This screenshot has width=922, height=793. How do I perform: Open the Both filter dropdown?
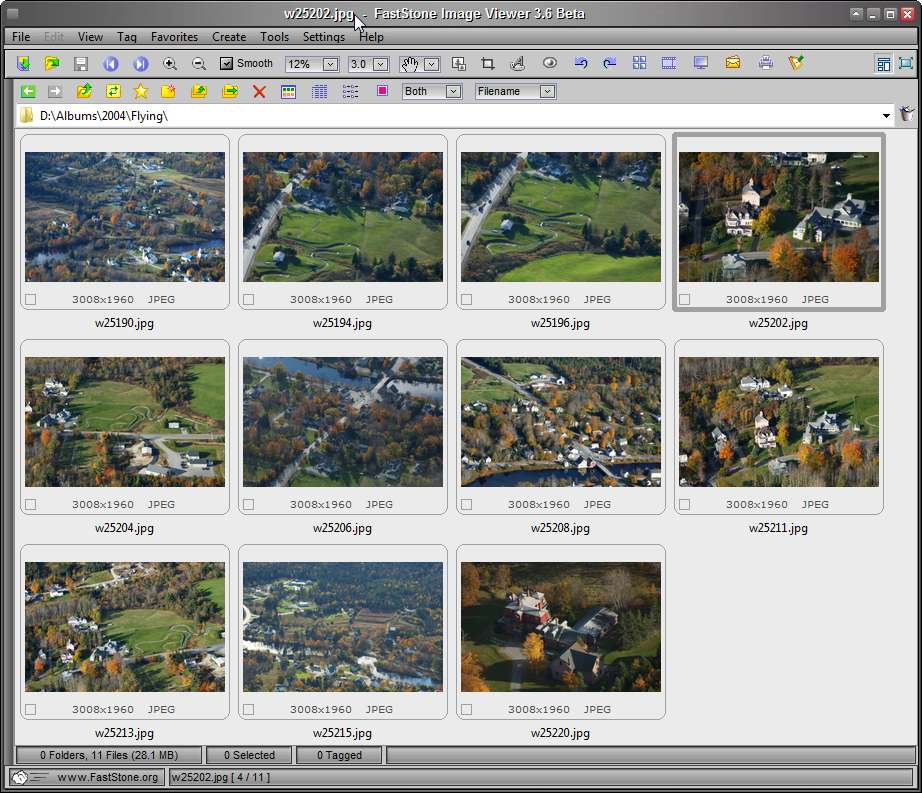453,92
